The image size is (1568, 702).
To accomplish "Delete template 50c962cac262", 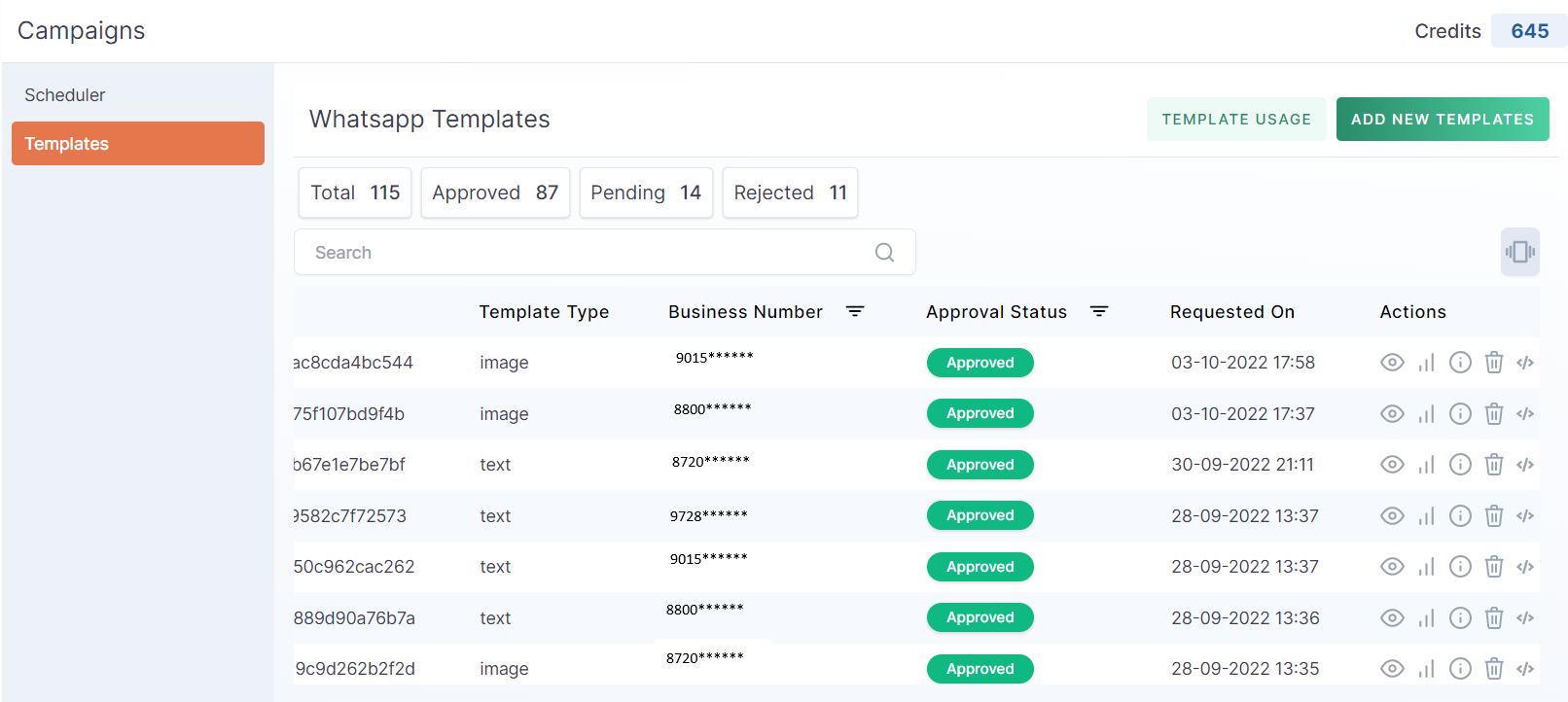I will 1494,567.
